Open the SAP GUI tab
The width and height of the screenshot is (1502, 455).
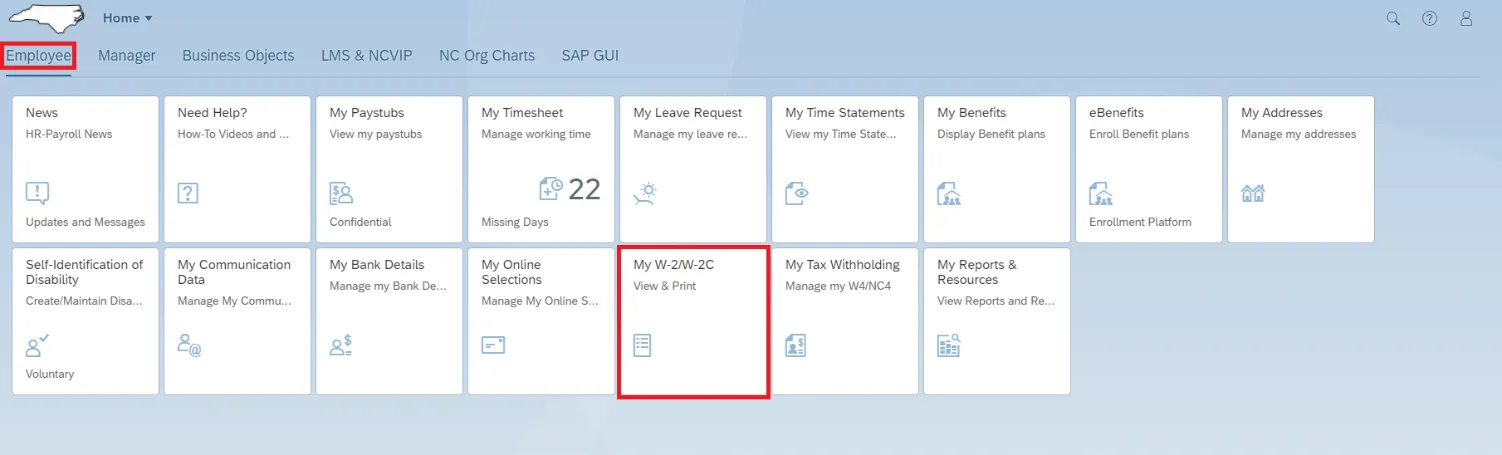tap(590, 56)
